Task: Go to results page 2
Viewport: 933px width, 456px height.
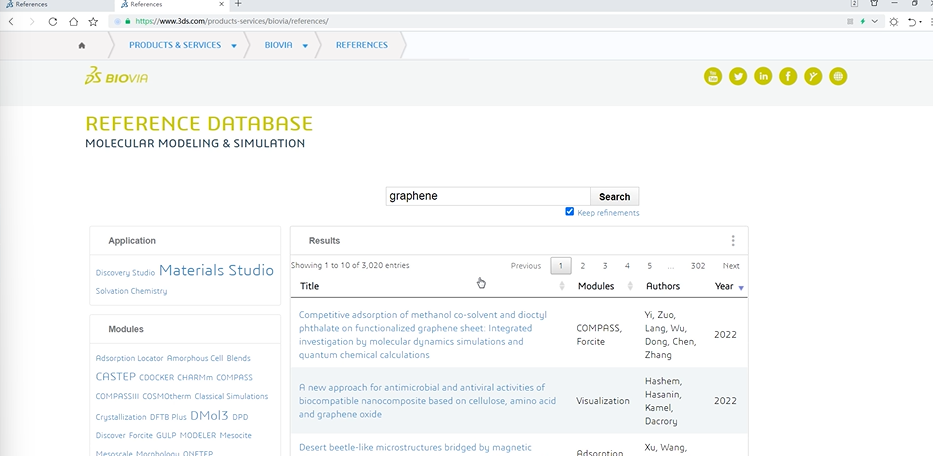Action: pyautogui.click(x=583, y=266)
